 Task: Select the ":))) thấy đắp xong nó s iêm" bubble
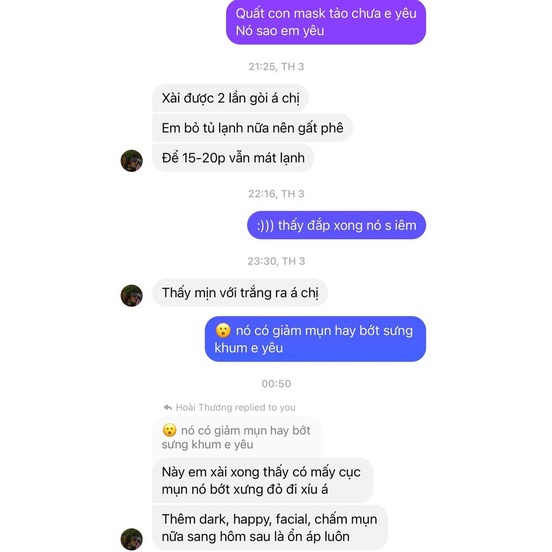click(337, 225)
